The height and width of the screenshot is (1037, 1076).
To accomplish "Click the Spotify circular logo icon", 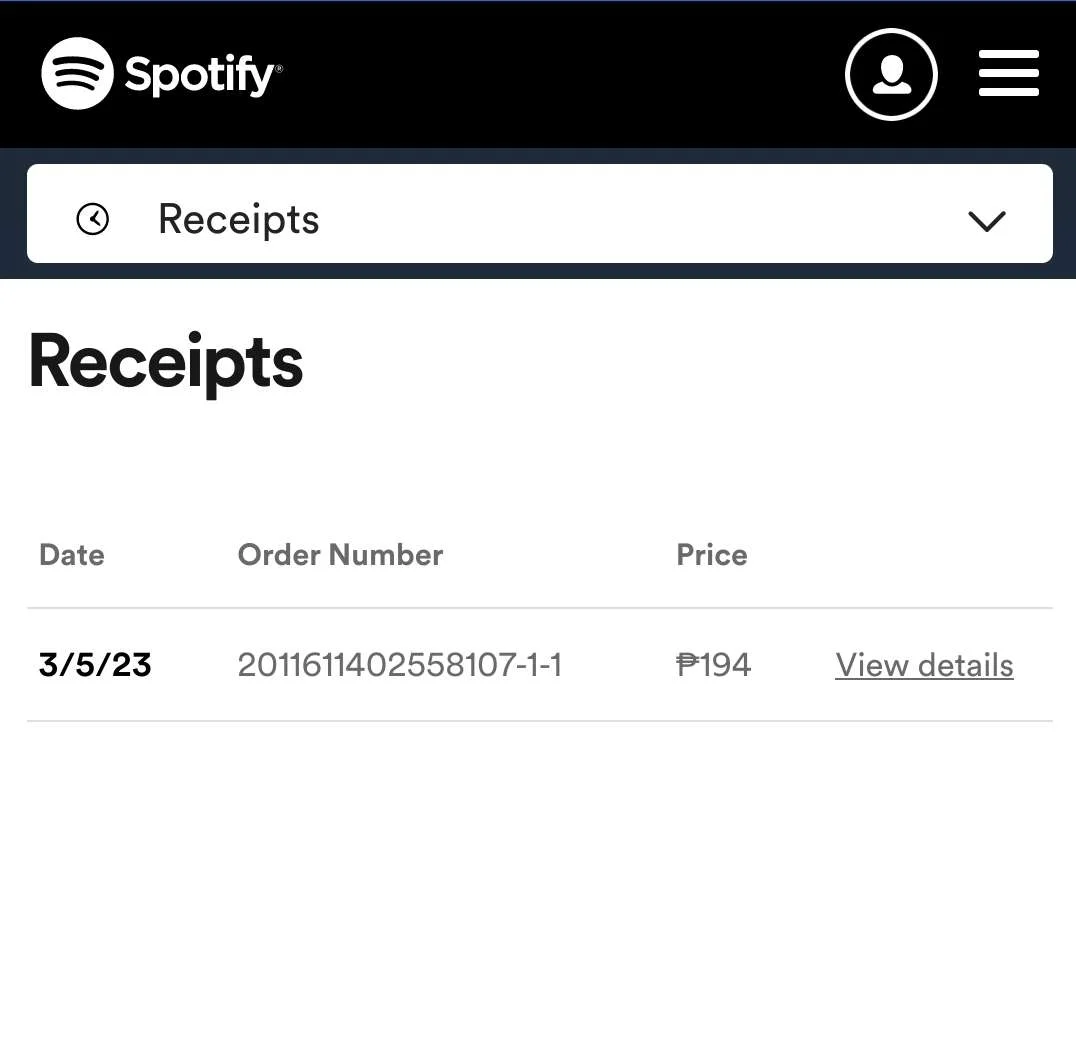I will coord(77,73).
